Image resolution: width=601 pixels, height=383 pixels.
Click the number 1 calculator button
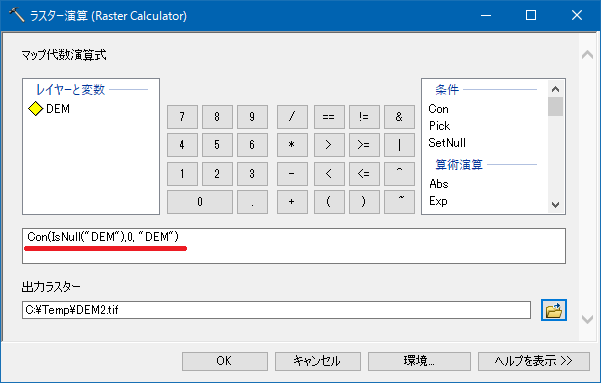pos(182,174)
